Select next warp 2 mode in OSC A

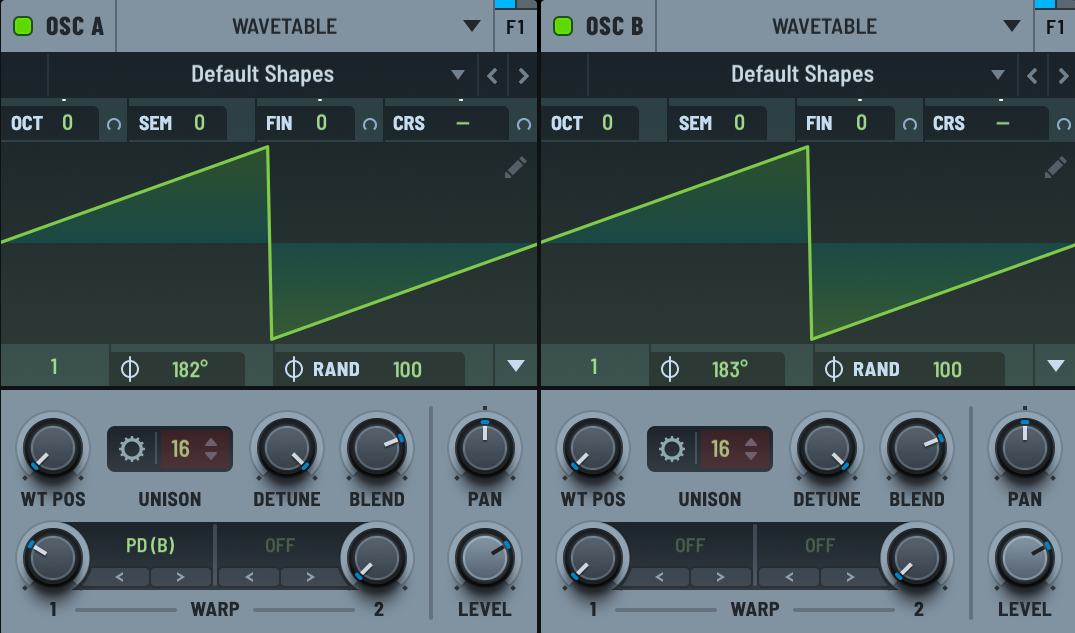click(310, 577)
